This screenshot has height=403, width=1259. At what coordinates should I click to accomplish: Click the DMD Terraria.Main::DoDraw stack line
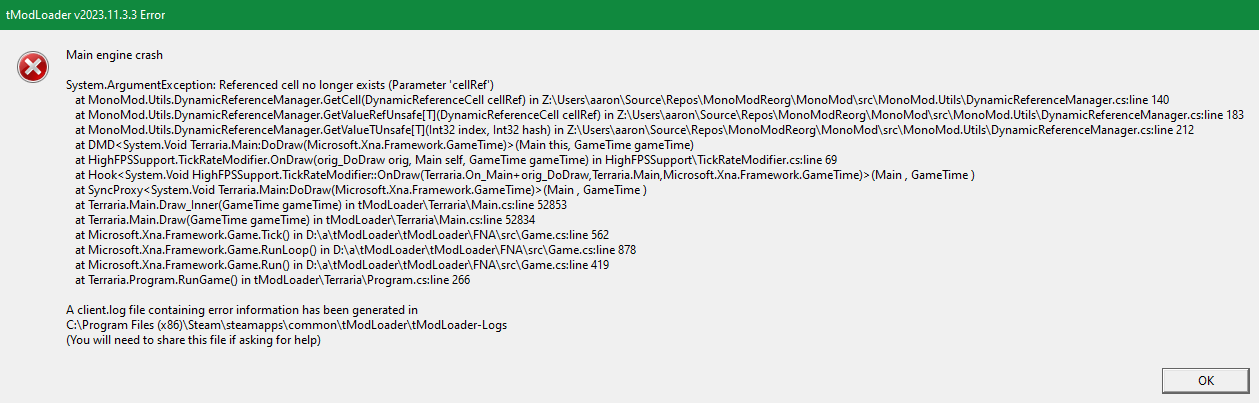click(384, 145)
